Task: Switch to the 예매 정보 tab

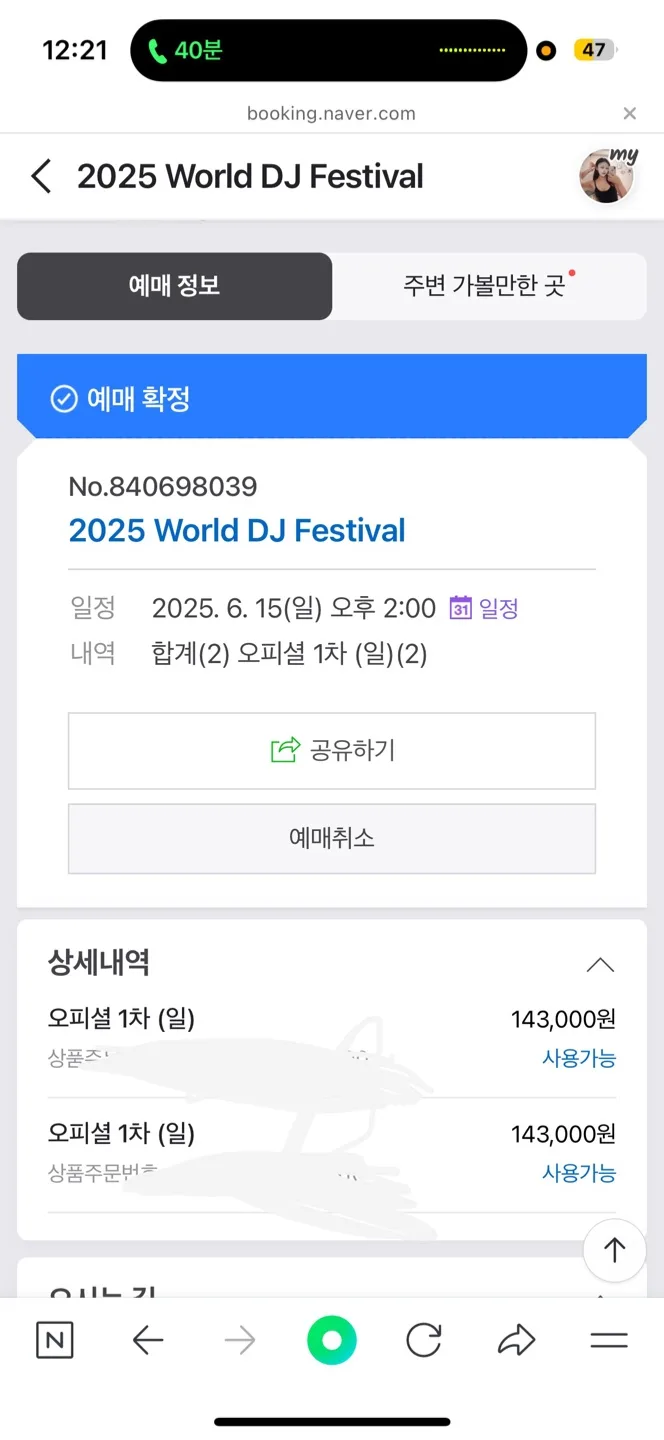Action: pos(174,286)
